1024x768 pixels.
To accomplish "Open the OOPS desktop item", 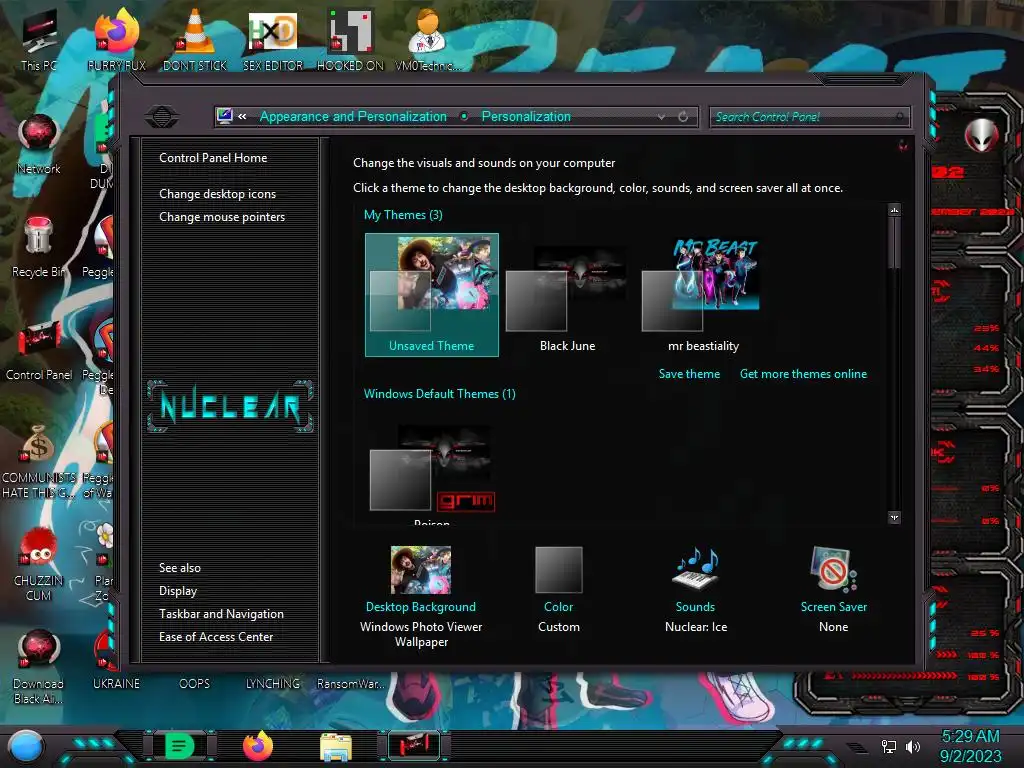I will pyautogui.click(x=195, y=683).
